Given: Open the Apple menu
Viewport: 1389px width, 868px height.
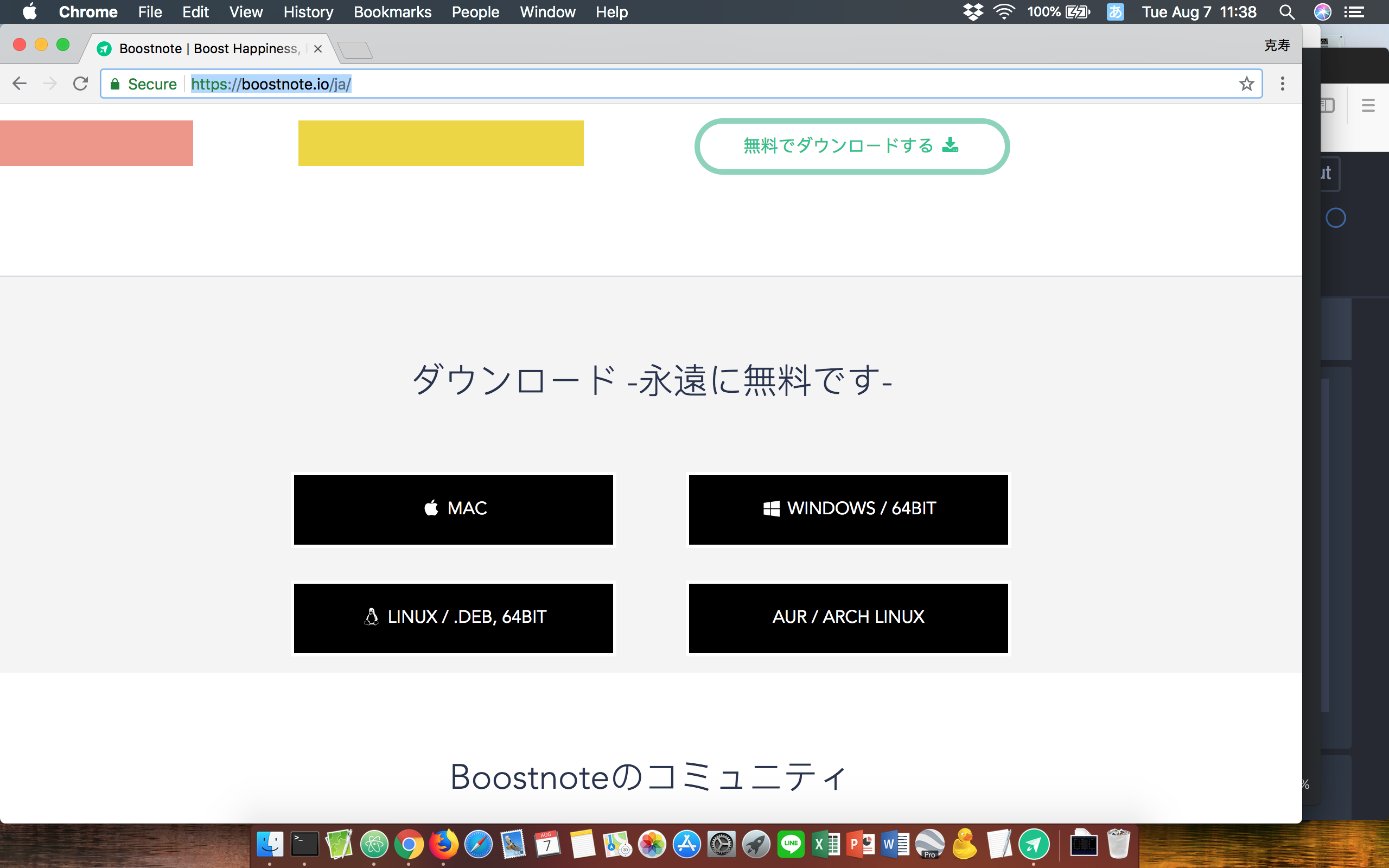Looking at the screenshot, I should coord(29,11).
